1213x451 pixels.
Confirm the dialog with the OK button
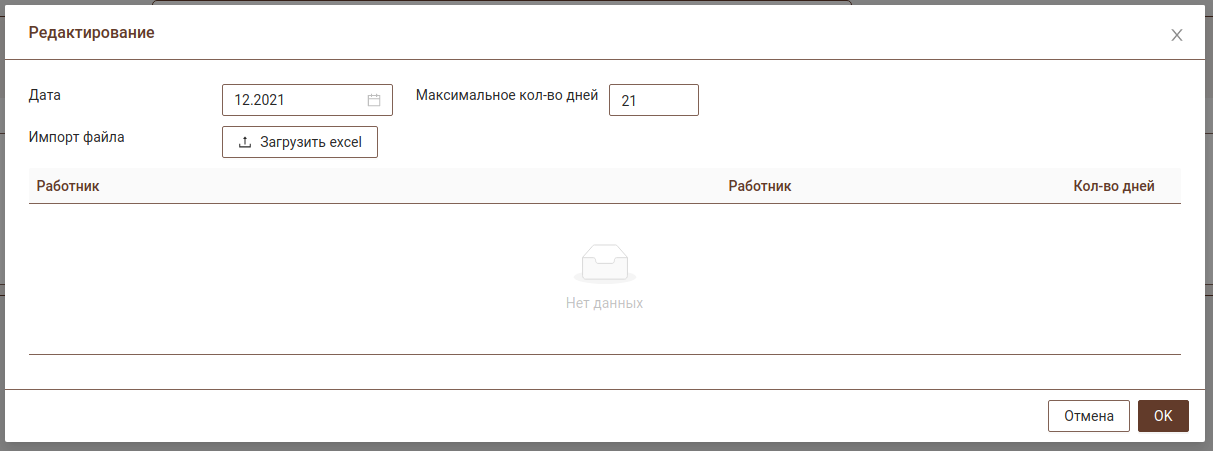pos(1163,416)
